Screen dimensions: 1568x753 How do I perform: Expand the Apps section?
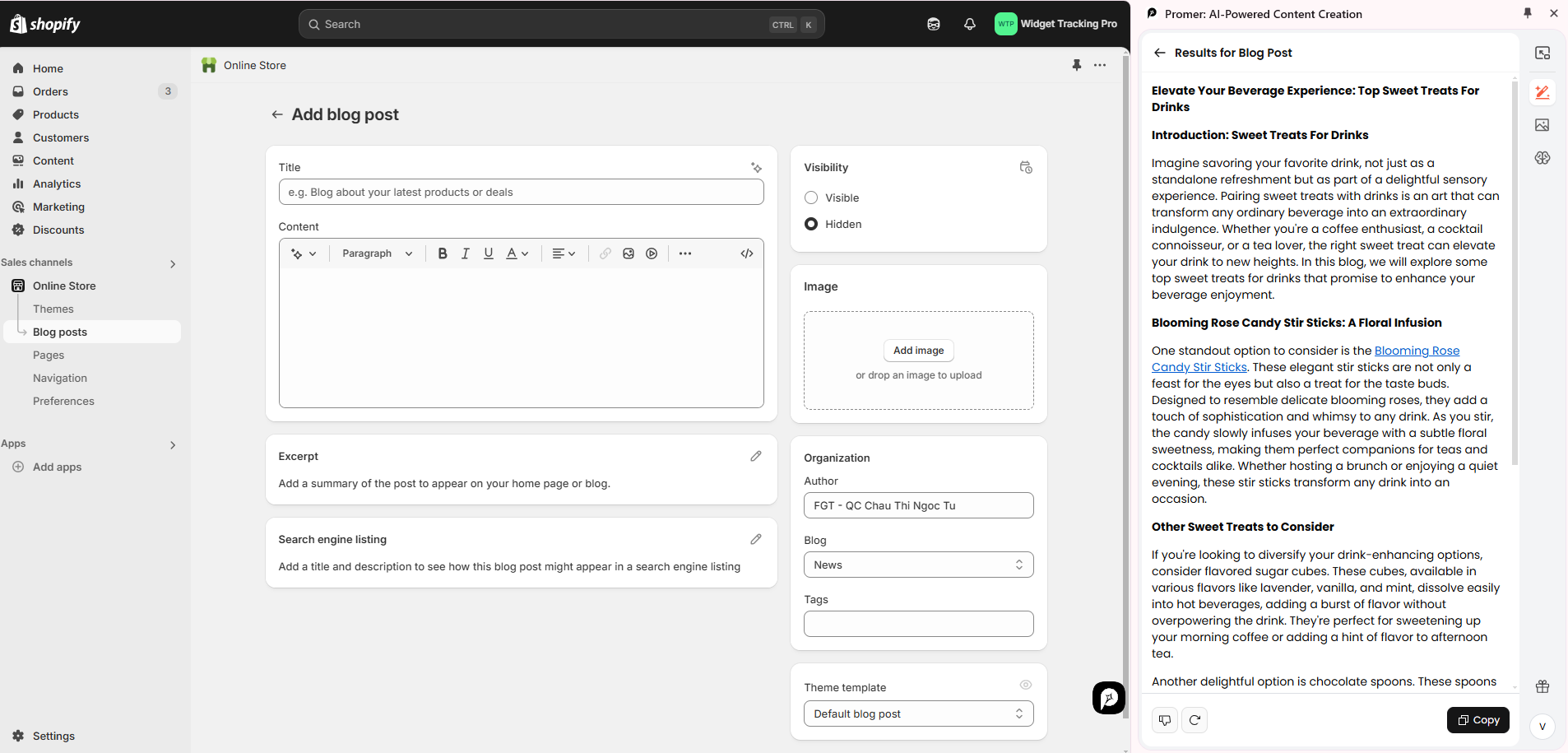[173, 444]
